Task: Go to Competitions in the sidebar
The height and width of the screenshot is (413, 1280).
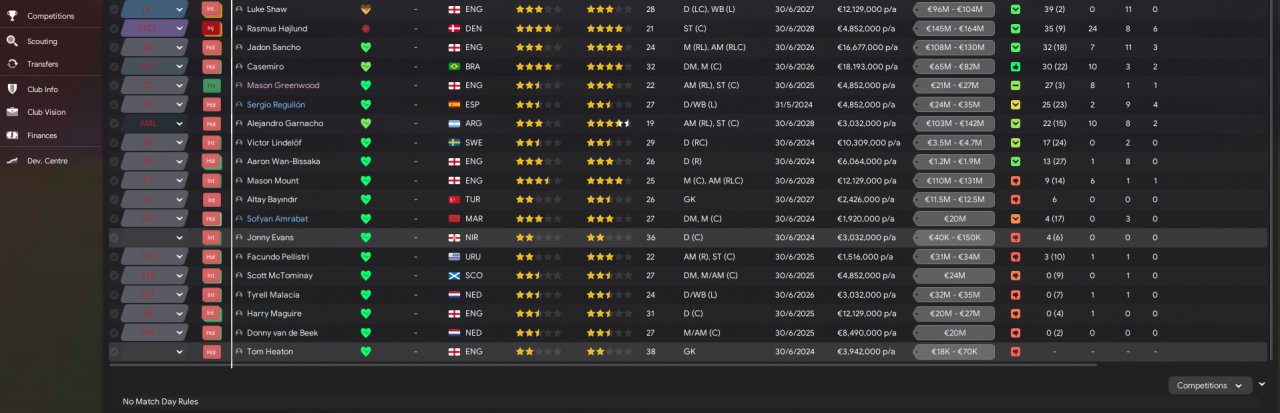Action: point(51,16)
